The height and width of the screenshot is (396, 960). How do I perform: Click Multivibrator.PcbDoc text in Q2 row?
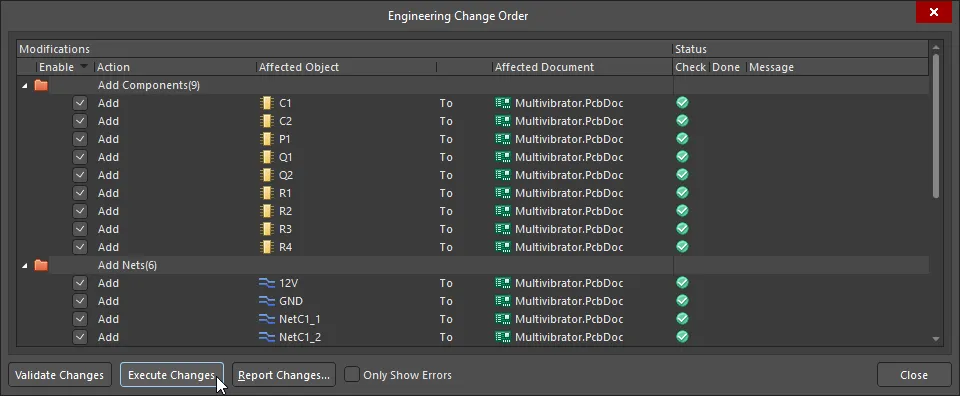(569, 176)
